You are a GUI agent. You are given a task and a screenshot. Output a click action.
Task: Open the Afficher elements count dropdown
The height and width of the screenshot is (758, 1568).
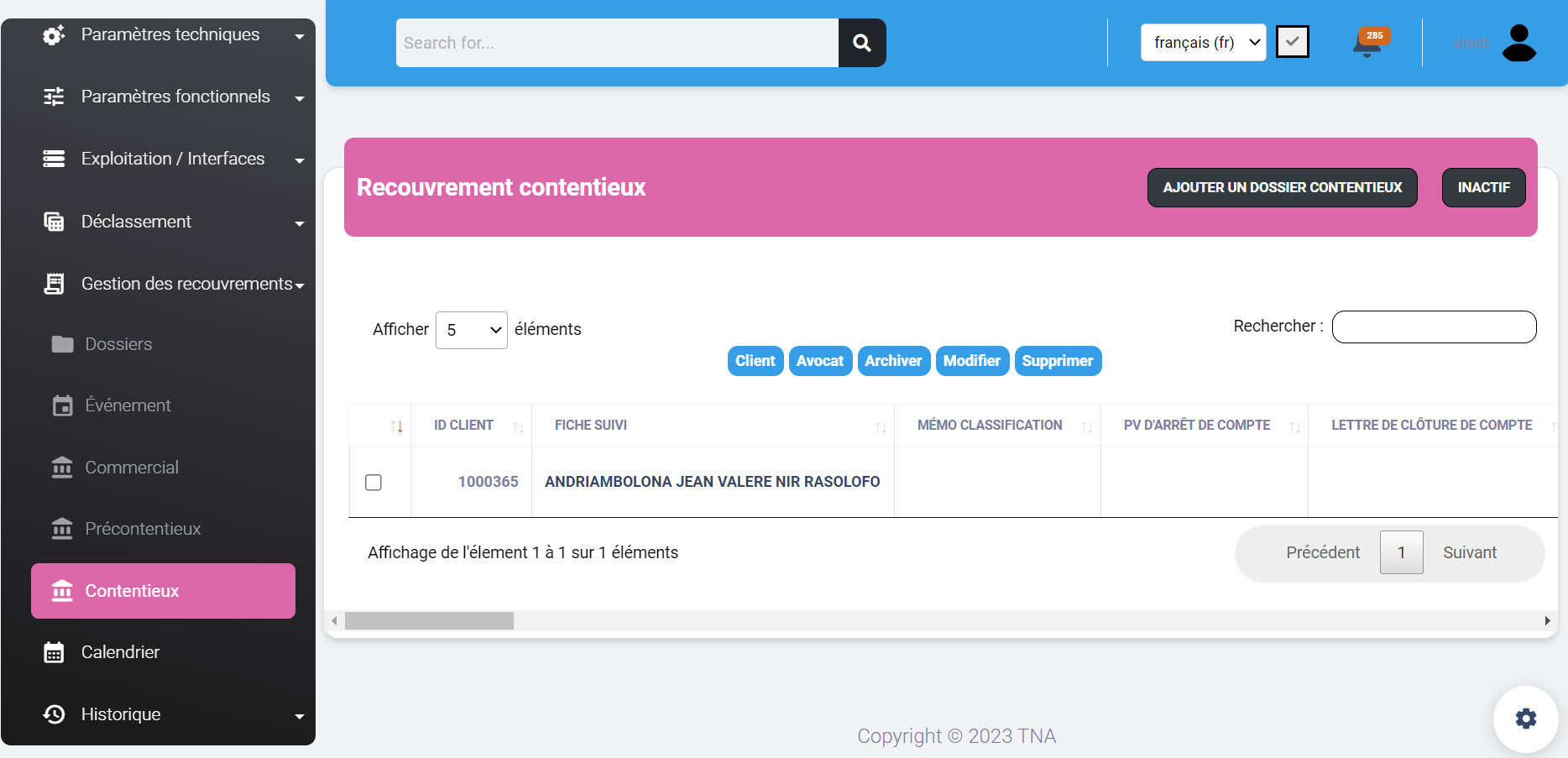click(x=471, y=330)
